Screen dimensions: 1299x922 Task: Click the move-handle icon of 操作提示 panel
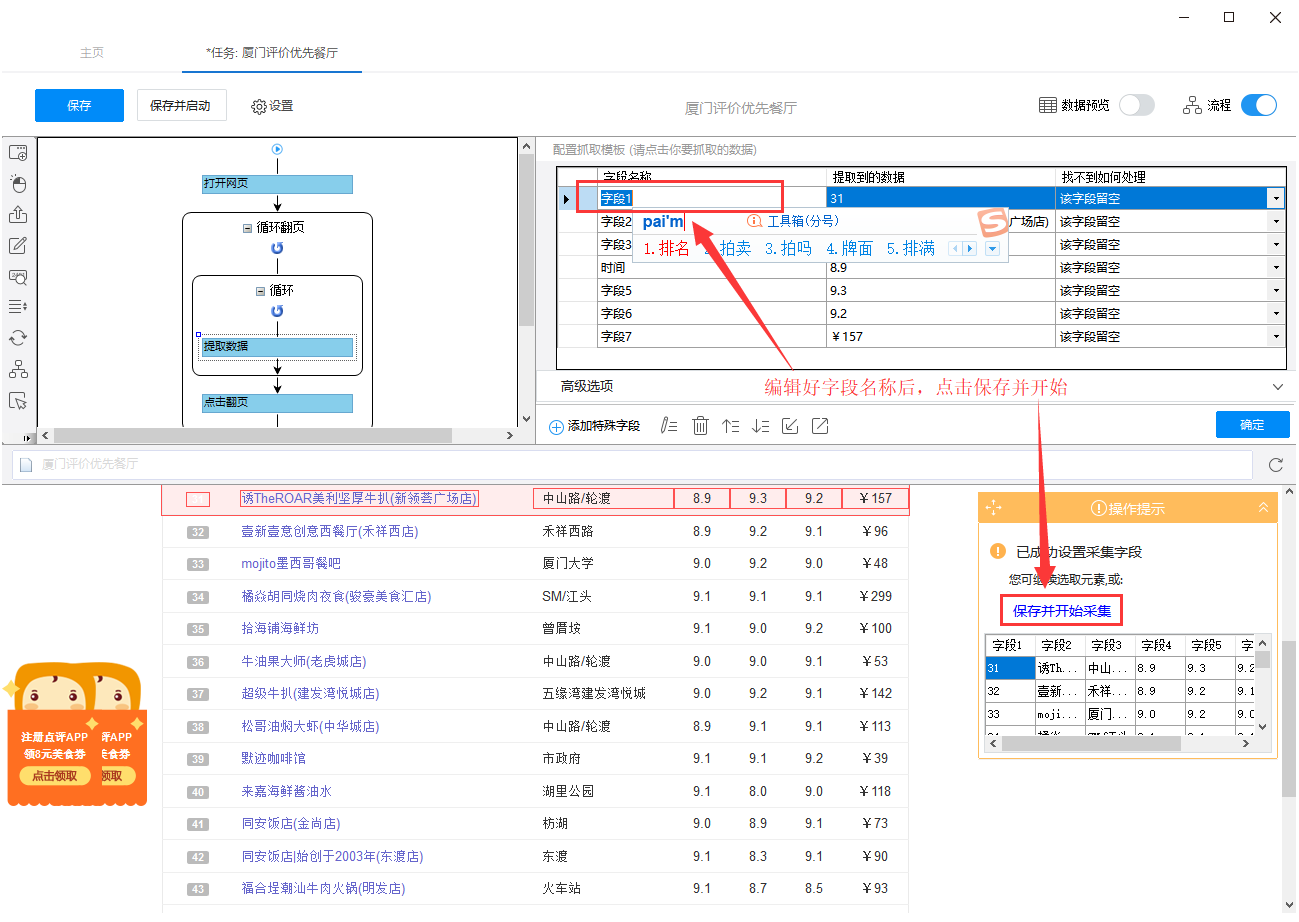coord(993,508)
